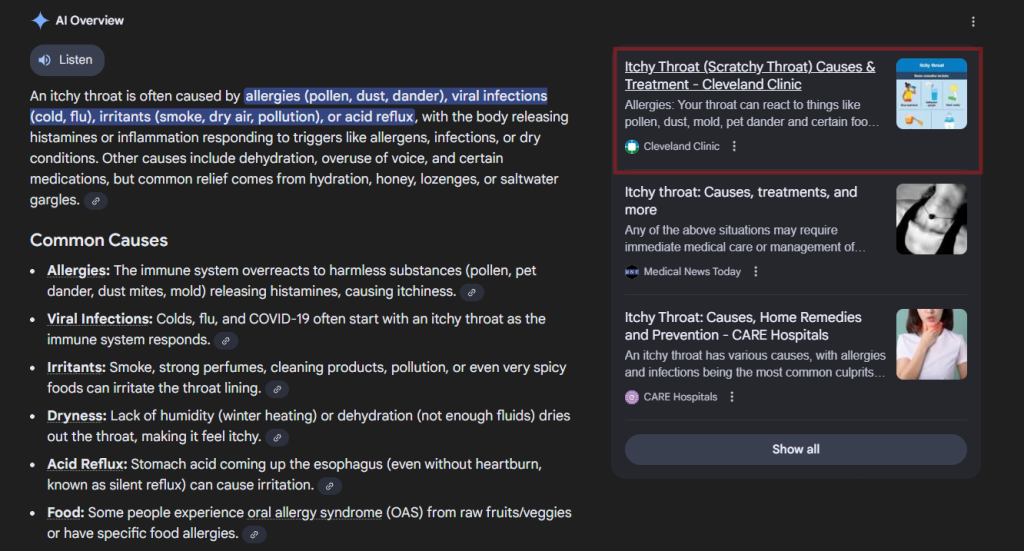Open the link icon after the Acid Reflux bullet
The height and width of the screenshot is (551, 1024).
point(330,486)
